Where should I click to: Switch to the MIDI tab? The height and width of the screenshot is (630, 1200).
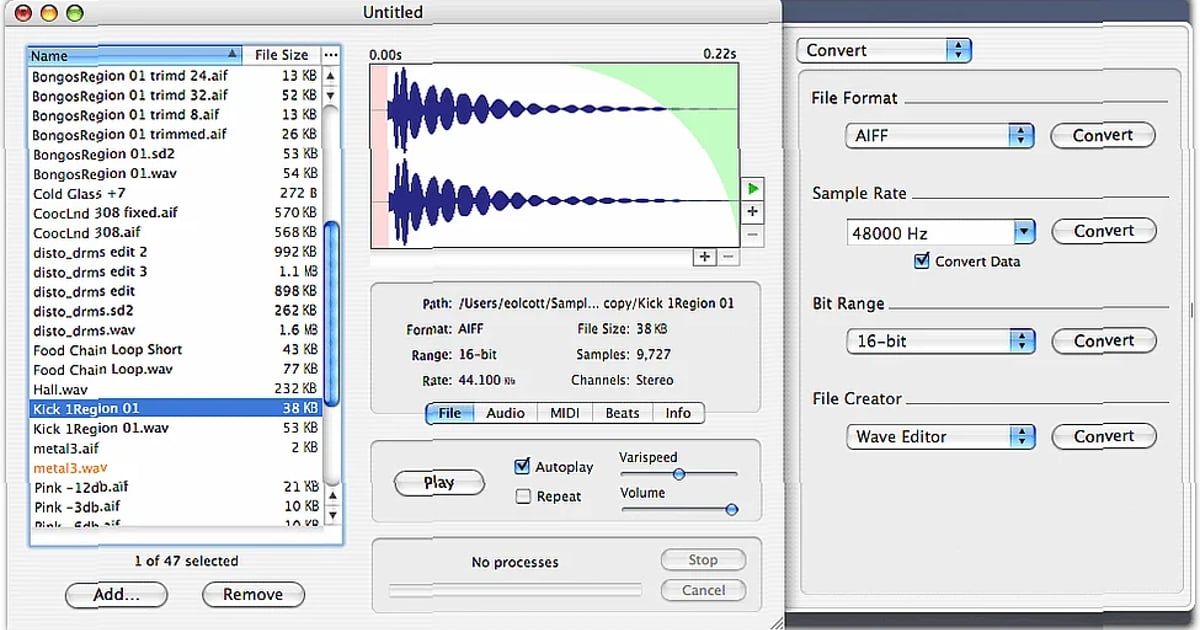[x=563, y=412]
